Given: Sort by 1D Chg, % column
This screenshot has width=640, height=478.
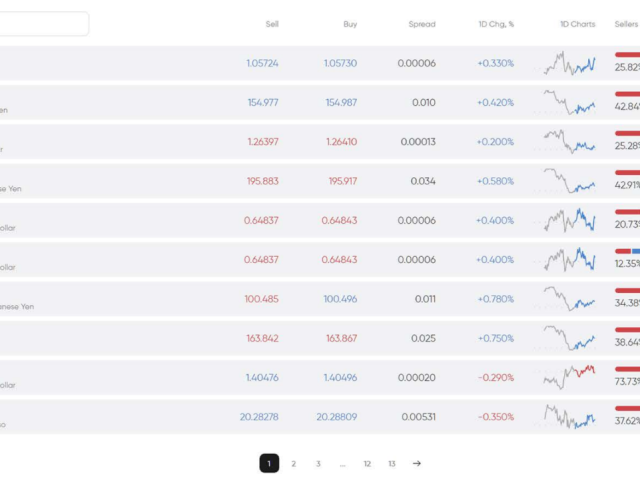Looking at the screenshot, I should pos(495,24).
